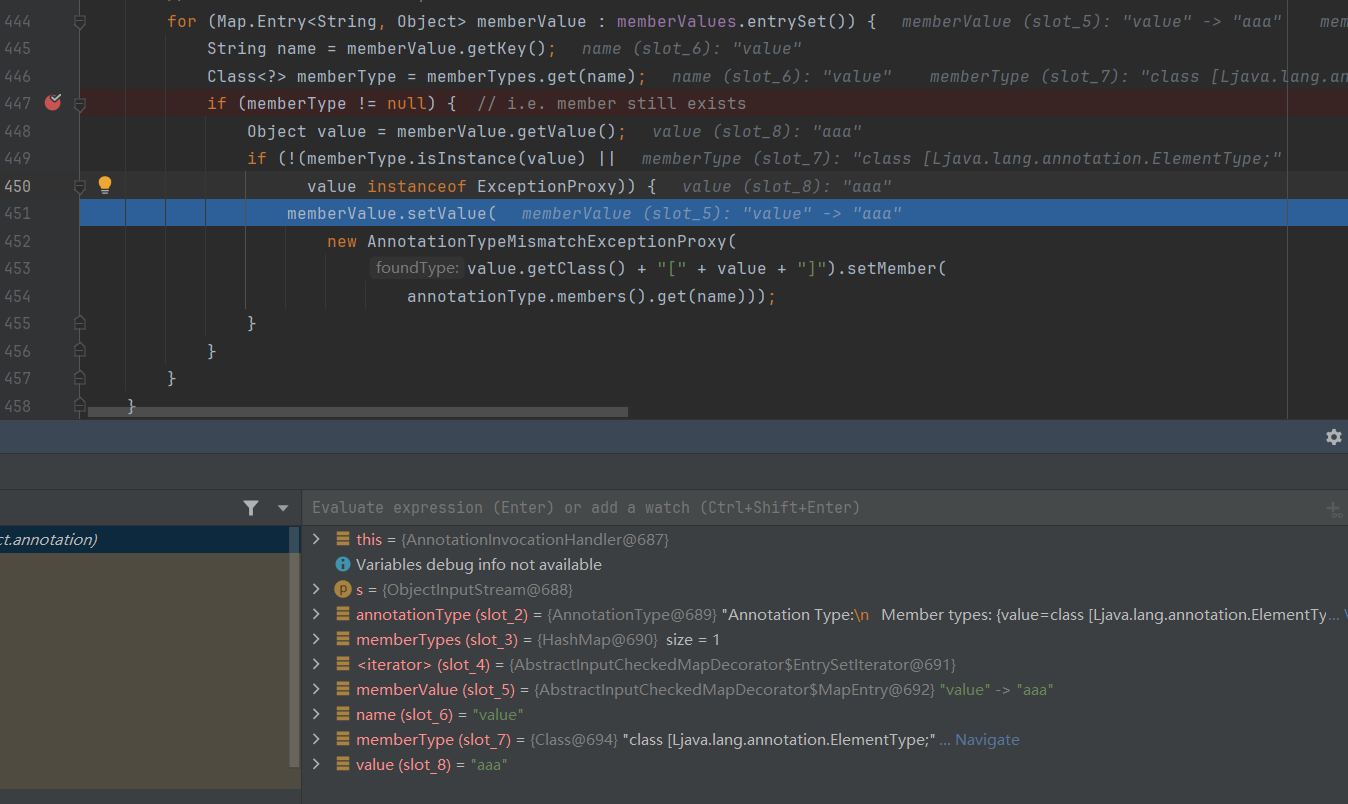Toggle the breakpoint on line 447
This screenshot has width=1348, height=804.
coord(53,102)
